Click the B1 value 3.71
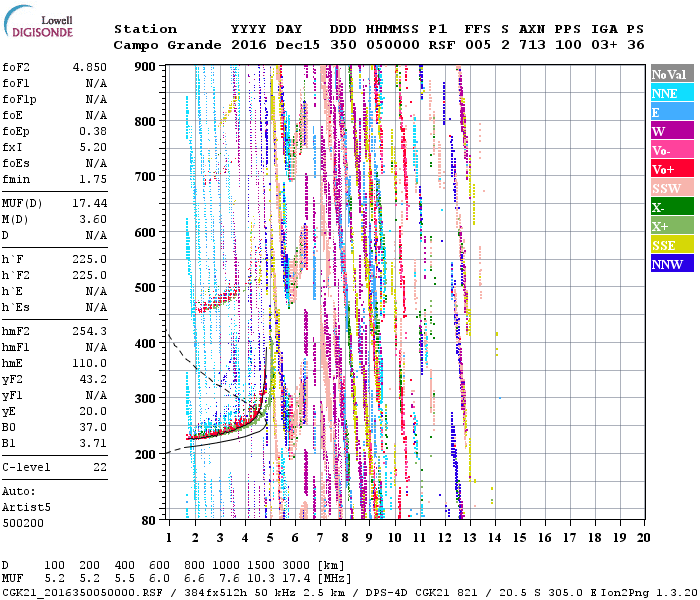700x600 pixels. (93, 443)
